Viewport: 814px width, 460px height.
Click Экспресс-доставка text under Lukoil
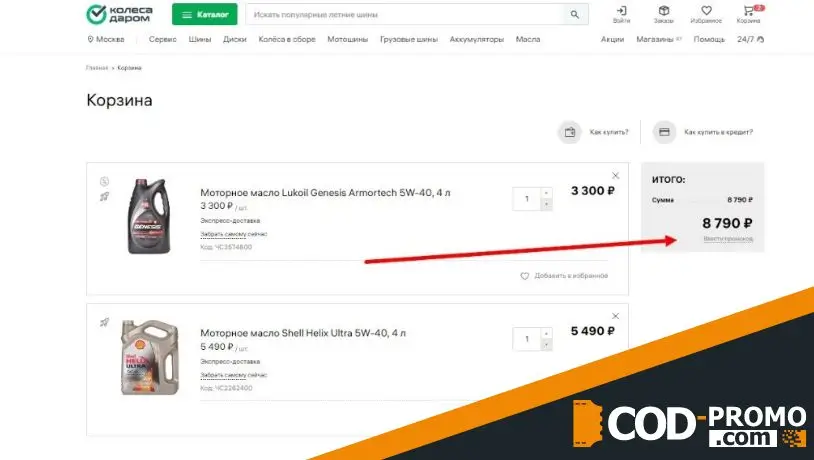(230, 221)
